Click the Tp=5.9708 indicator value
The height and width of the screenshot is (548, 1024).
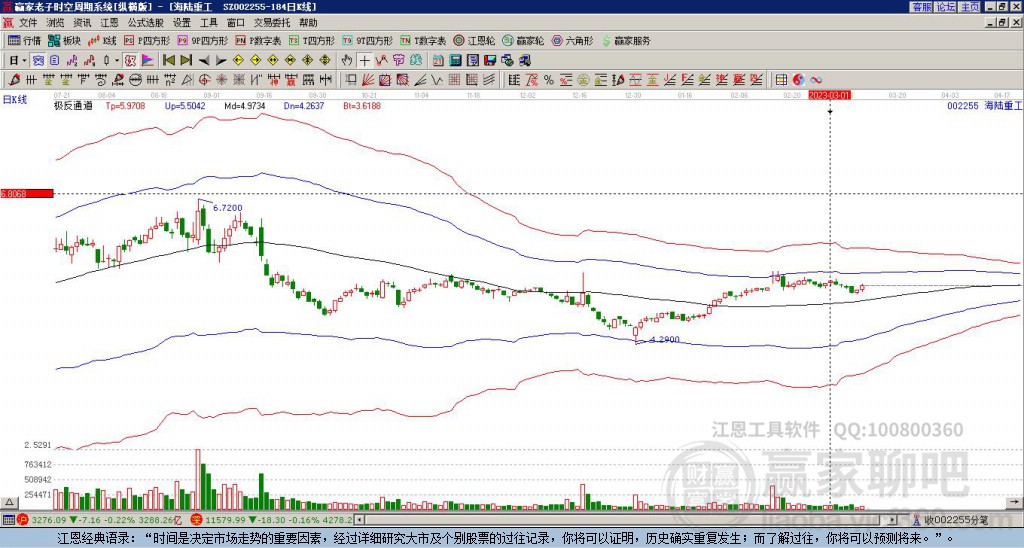[x=126, y=105]
